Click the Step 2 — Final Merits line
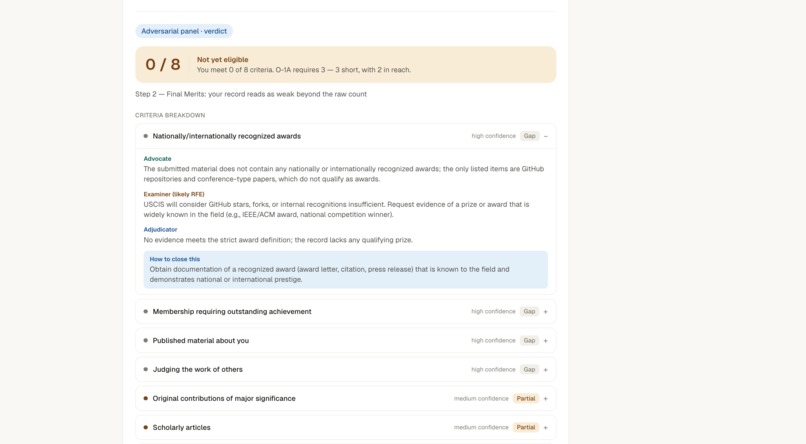This screenshot has height=444, width=806. 251,94
